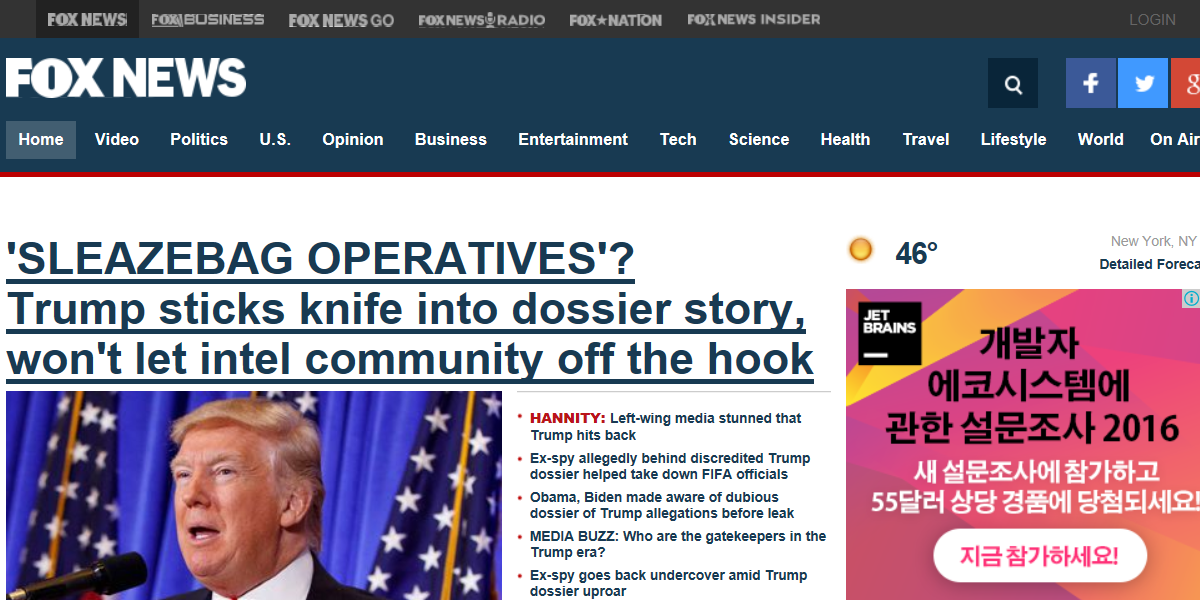
Task: Select the Entertainment menu item
Action: point(573,140)
